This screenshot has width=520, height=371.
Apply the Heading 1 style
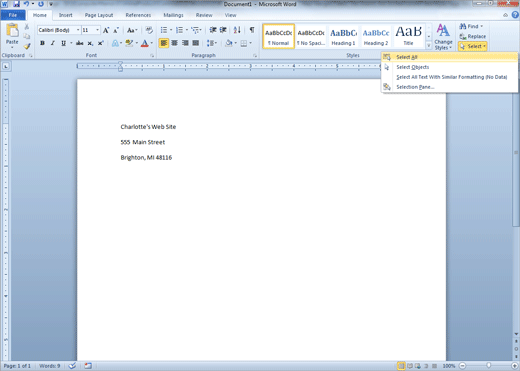pyautogui.click(x=343, y=36)
